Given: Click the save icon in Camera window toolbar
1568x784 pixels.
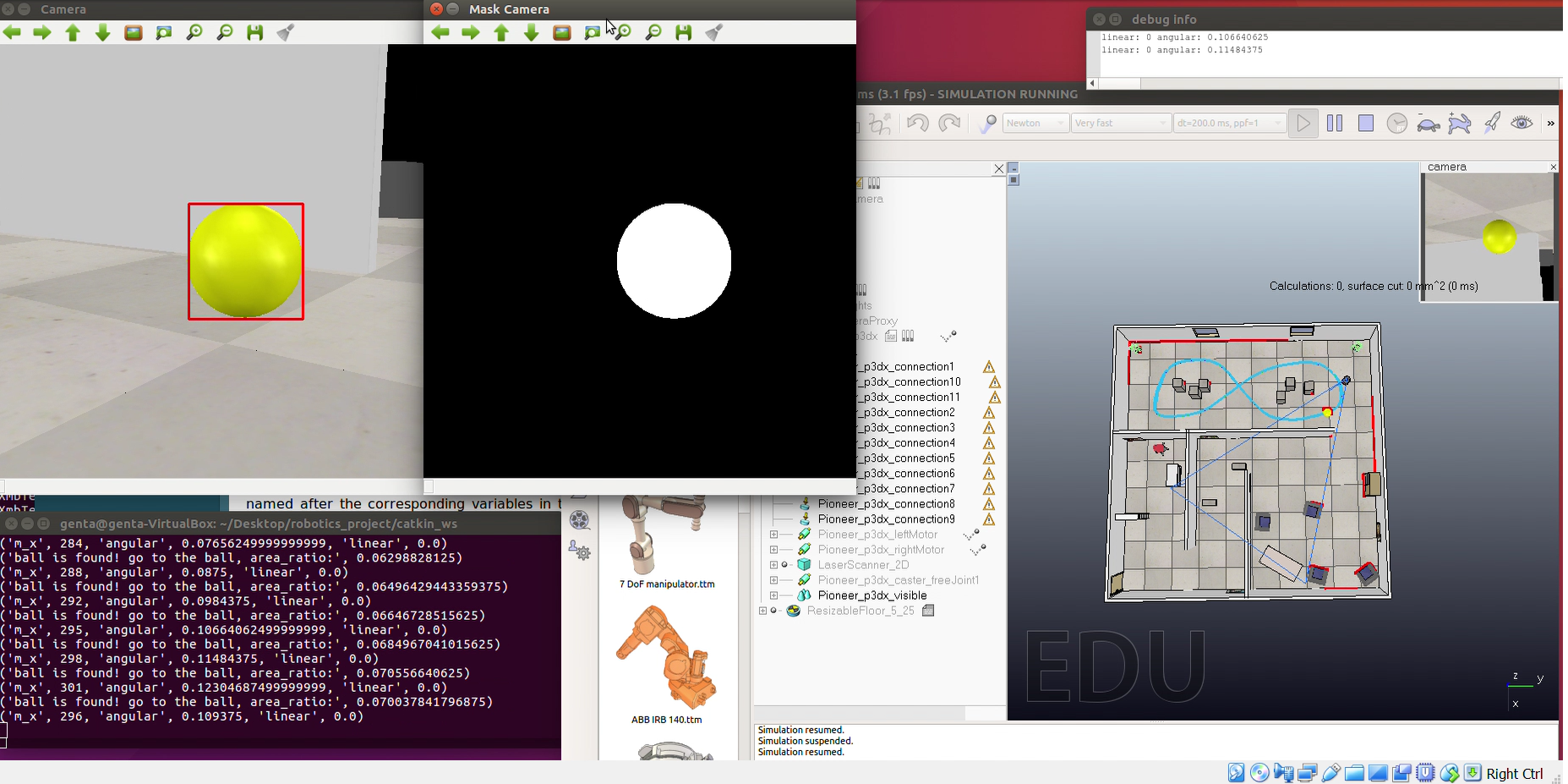Looking at the screenshot, I should click(254, 33).
